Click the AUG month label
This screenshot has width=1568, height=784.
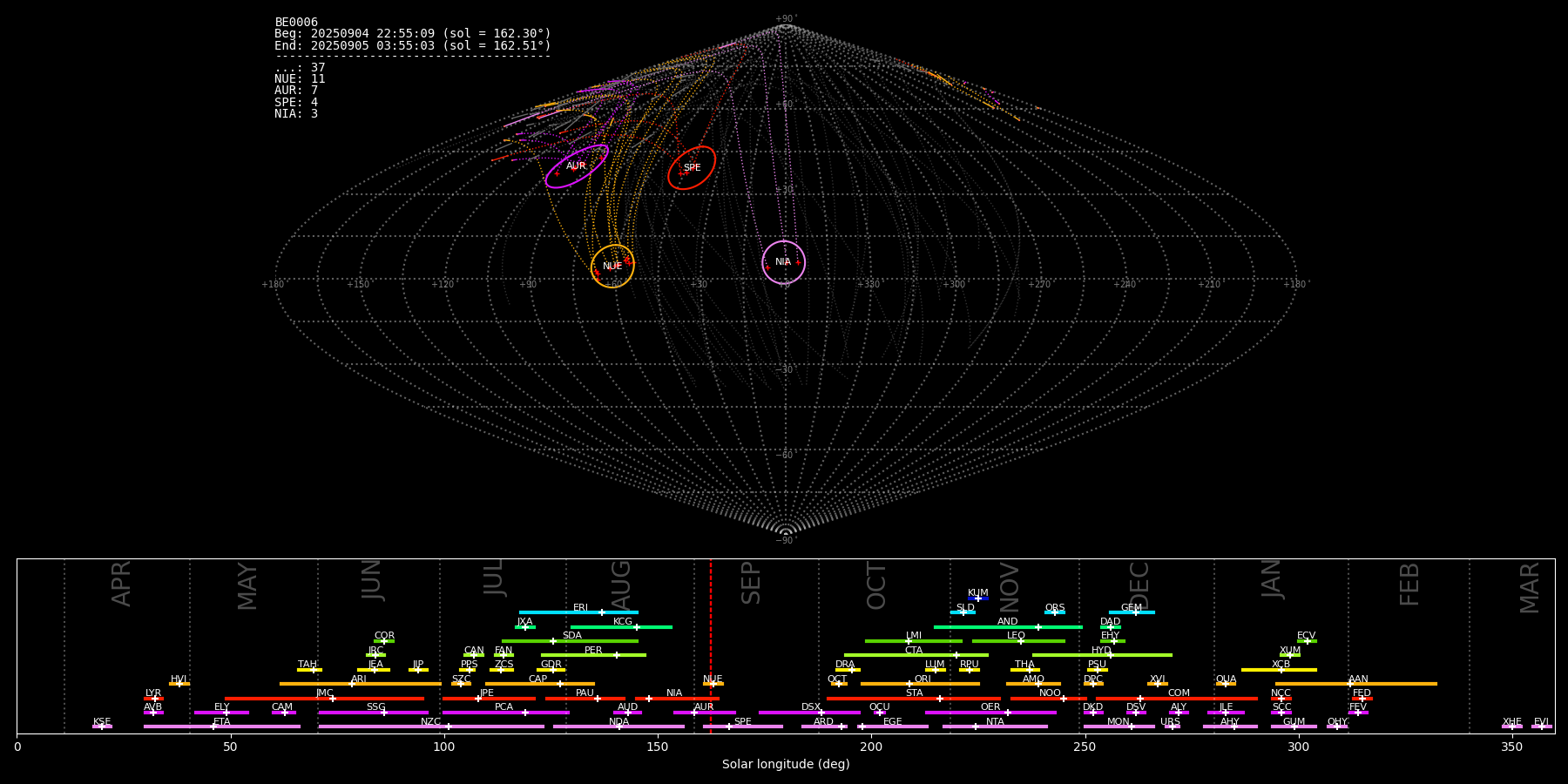[621, 585]
